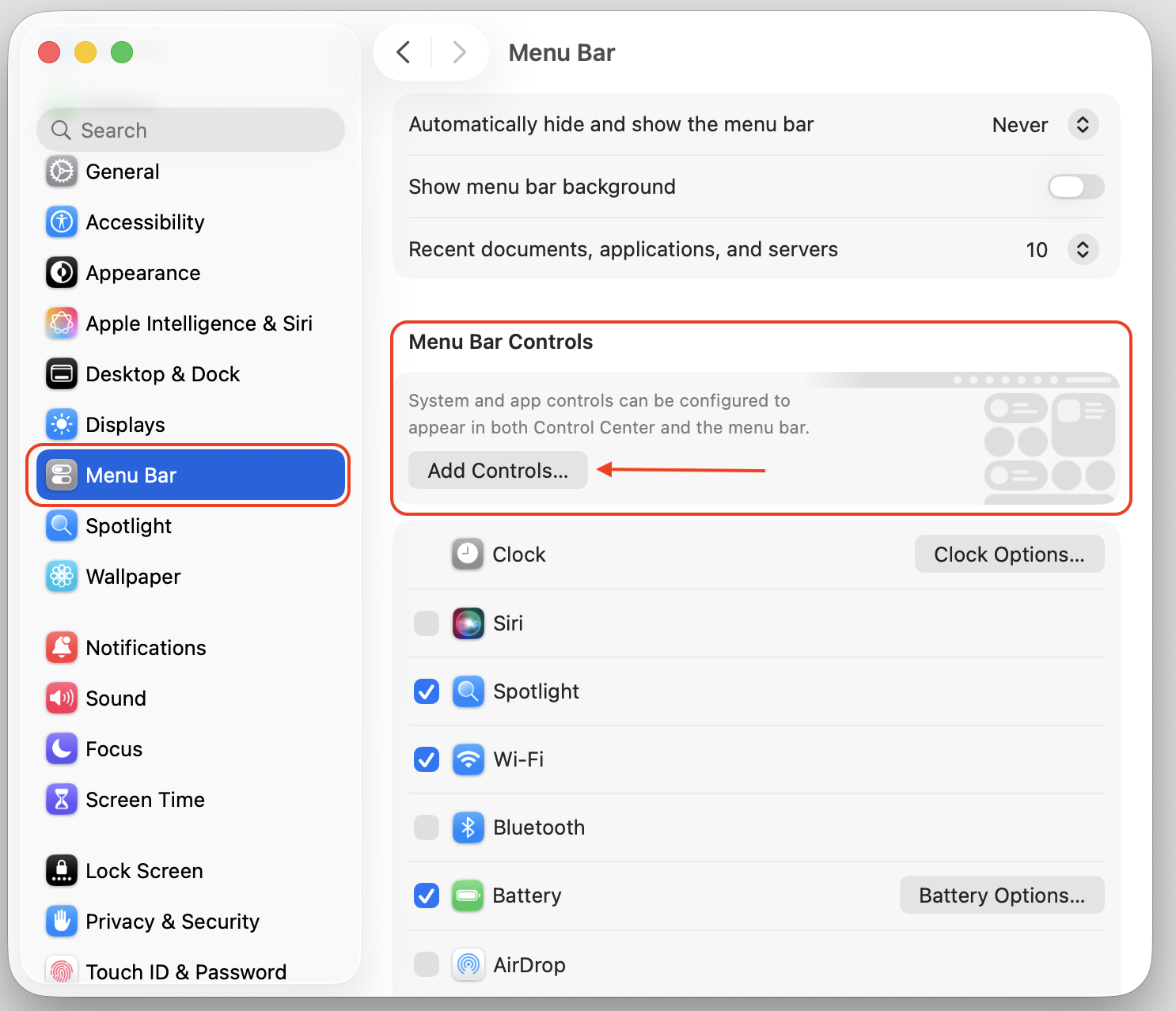Image resolution: width=1176 pixels, height=1011 pixels.
Task: Select General in the sidebar
Action: pos(191,172)
